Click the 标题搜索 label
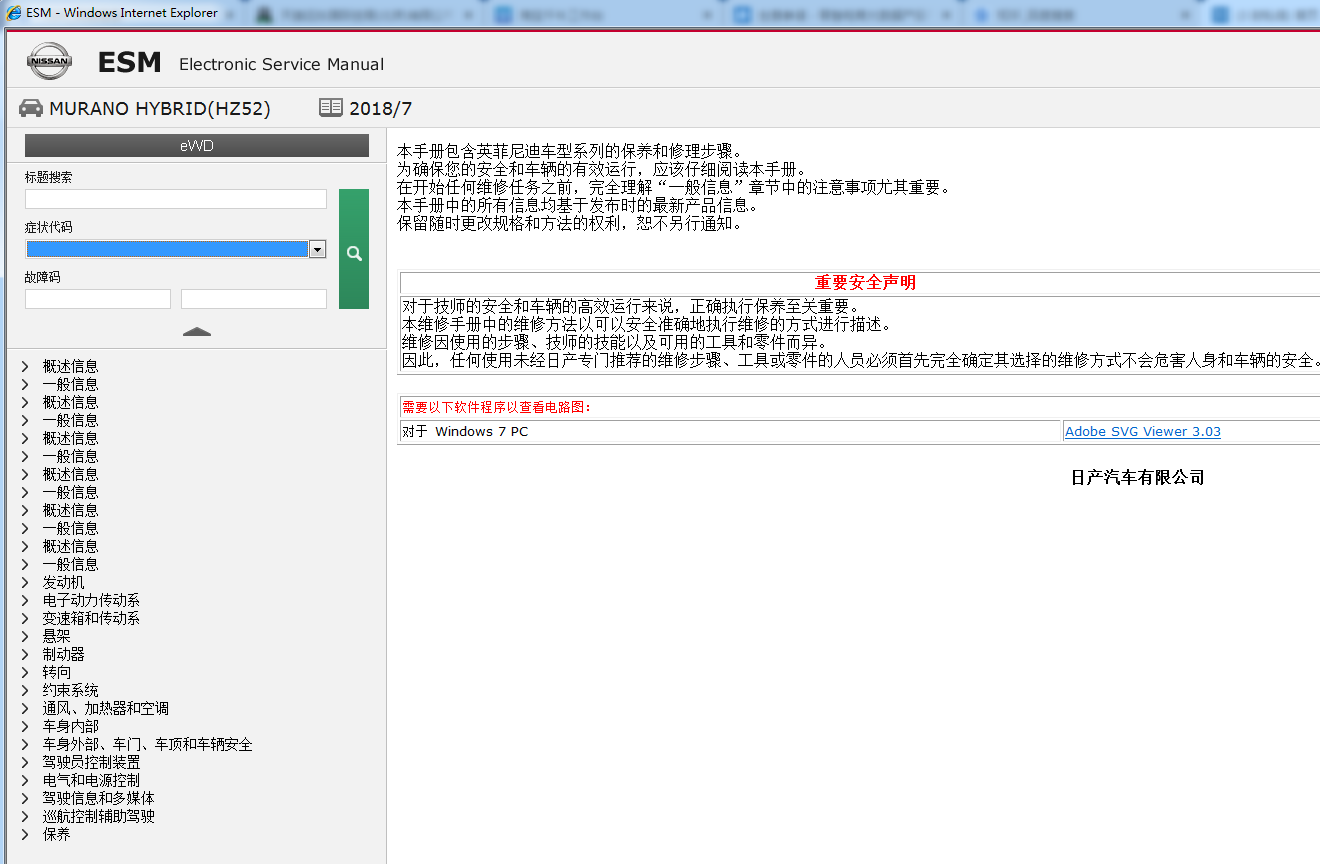The height and width of the screenshot is (864, 1320). coord(49,177)
